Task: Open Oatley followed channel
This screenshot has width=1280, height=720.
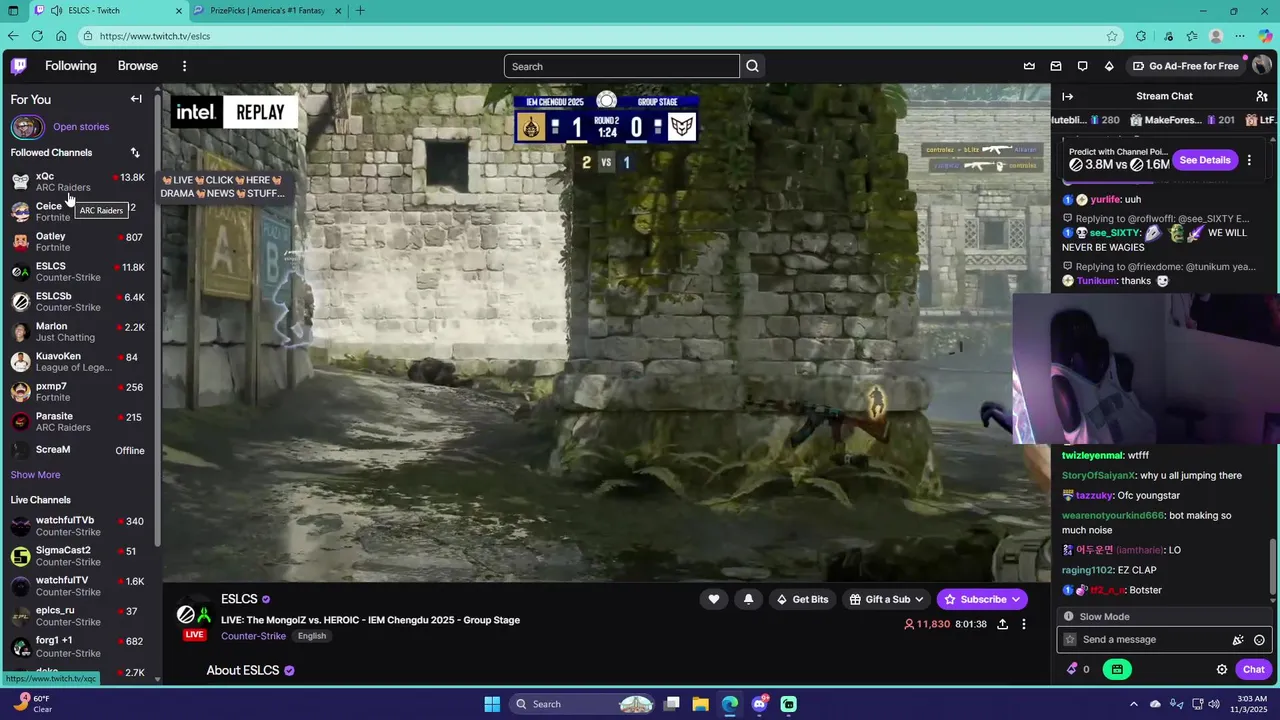Action: (78, 241)
